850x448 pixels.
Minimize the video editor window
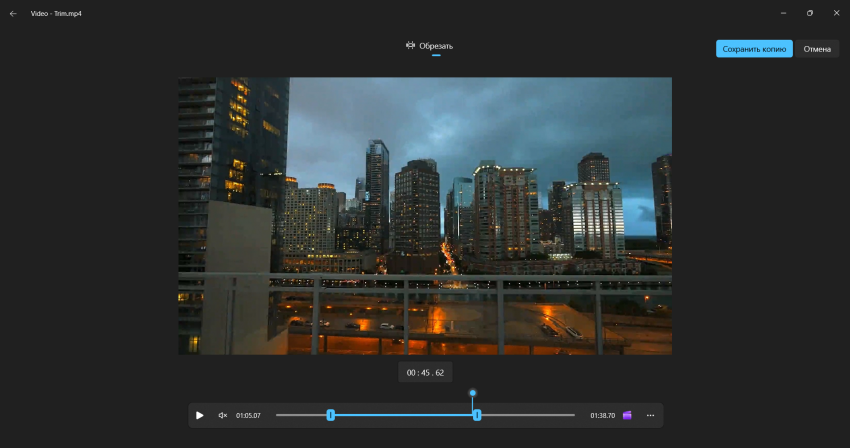pyautogui.click(x=783, y=13)
